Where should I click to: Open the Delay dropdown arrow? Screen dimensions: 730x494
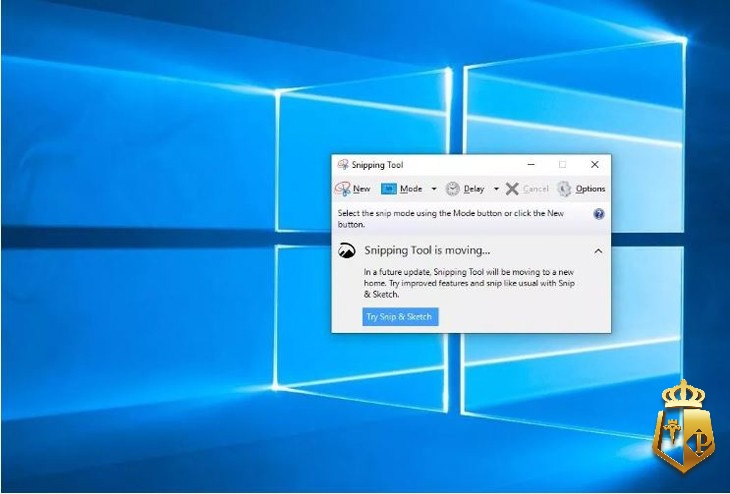pos(496,189)
